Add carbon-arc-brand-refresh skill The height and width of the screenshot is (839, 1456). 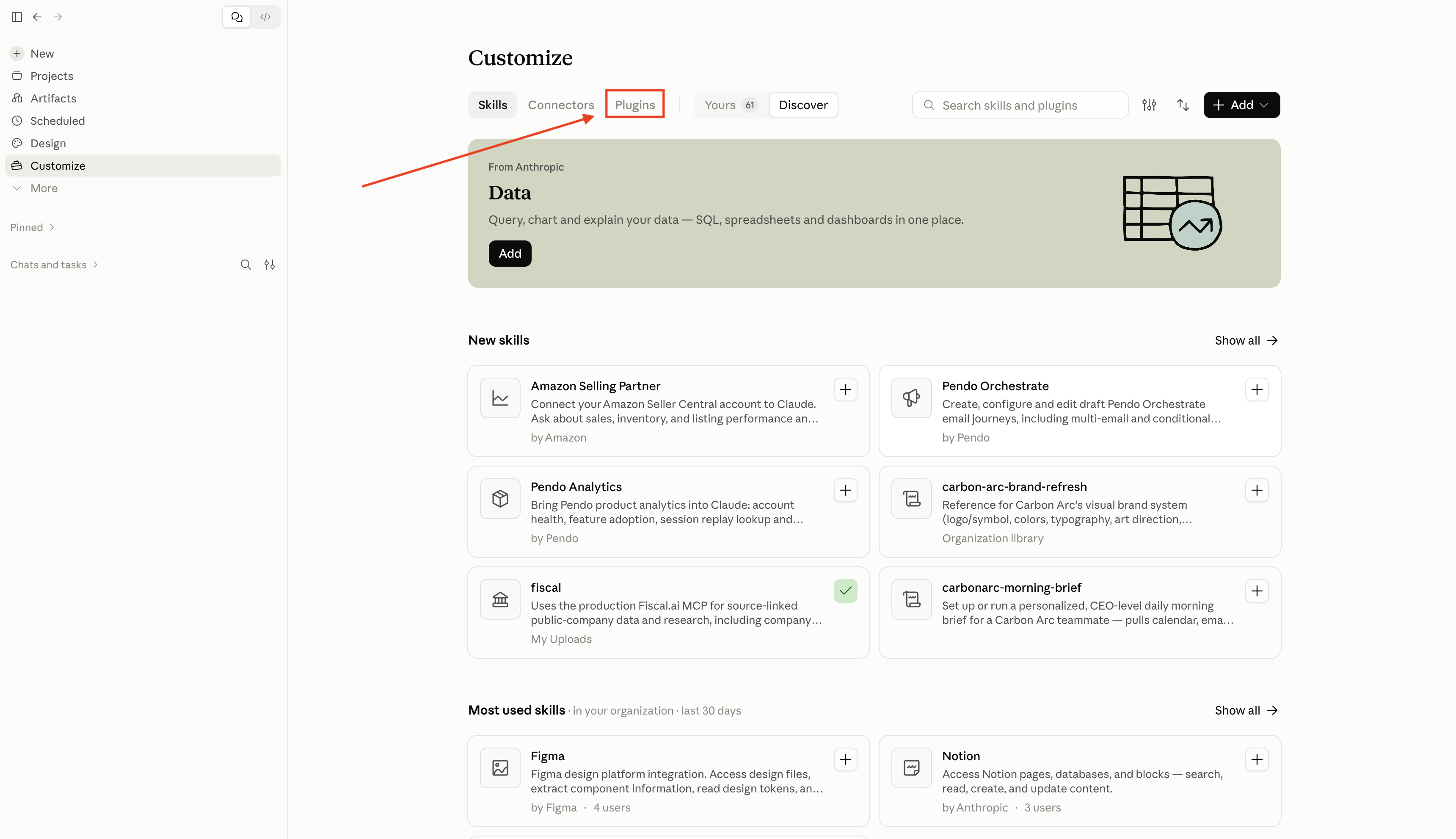click(1257, 490)
